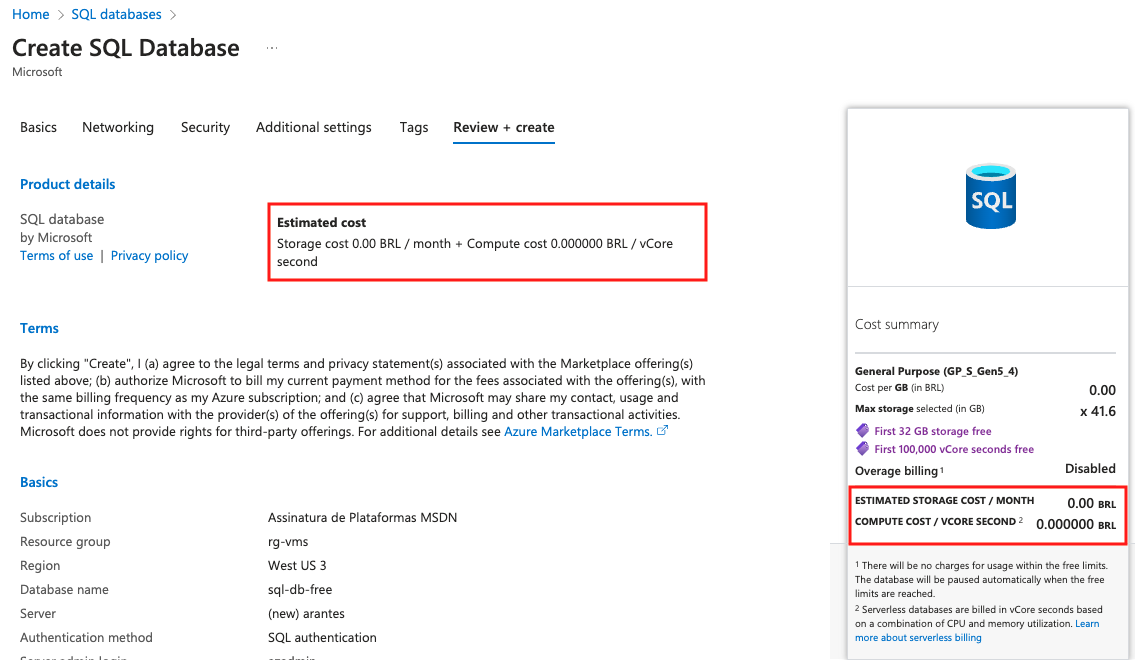This screenshot has width=1135, height=660.
Task: Click the Subscription field label
Action: coord(56,517)
